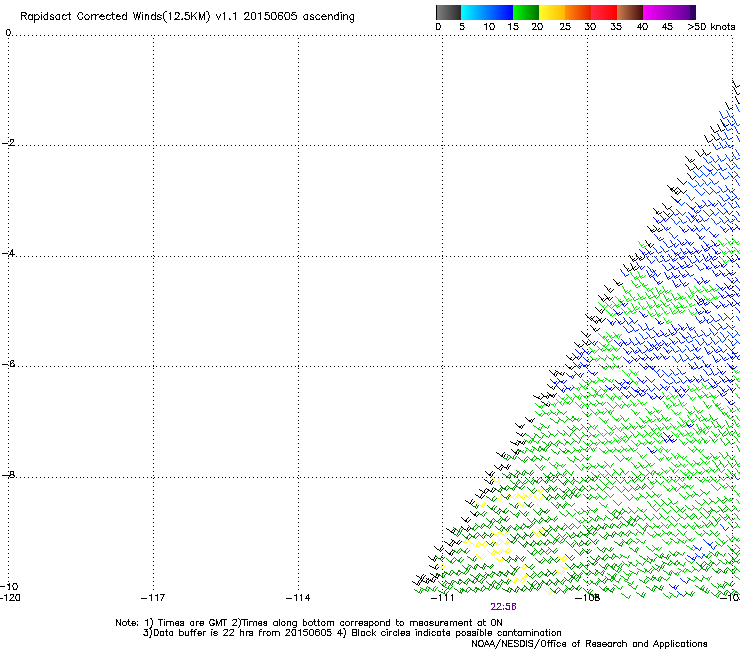This screenshot has height=650, width=740.
Task: Click the date '20150605 ascending' in title
Action: [299, 17]
